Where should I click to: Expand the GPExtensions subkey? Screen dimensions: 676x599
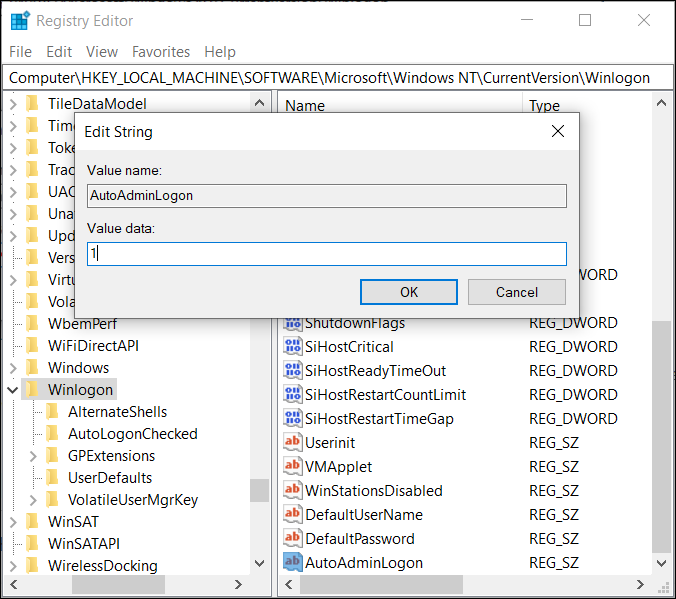pos(33,456)
